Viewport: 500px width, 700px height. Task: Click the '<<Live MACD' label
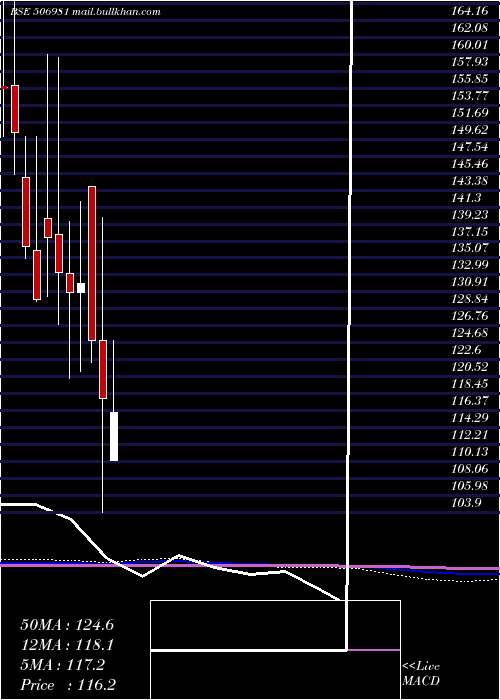421,674
